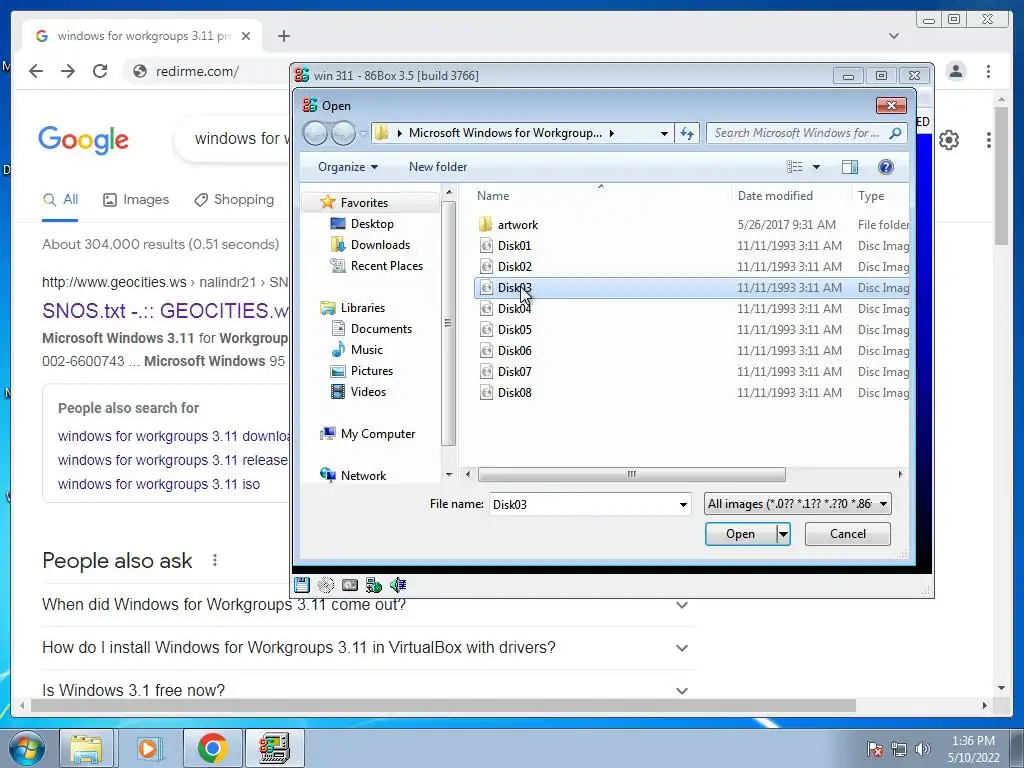The width and height of the screenshot is (1024, 768).
Task: Click the Cancel button
Action: [848, 534]
